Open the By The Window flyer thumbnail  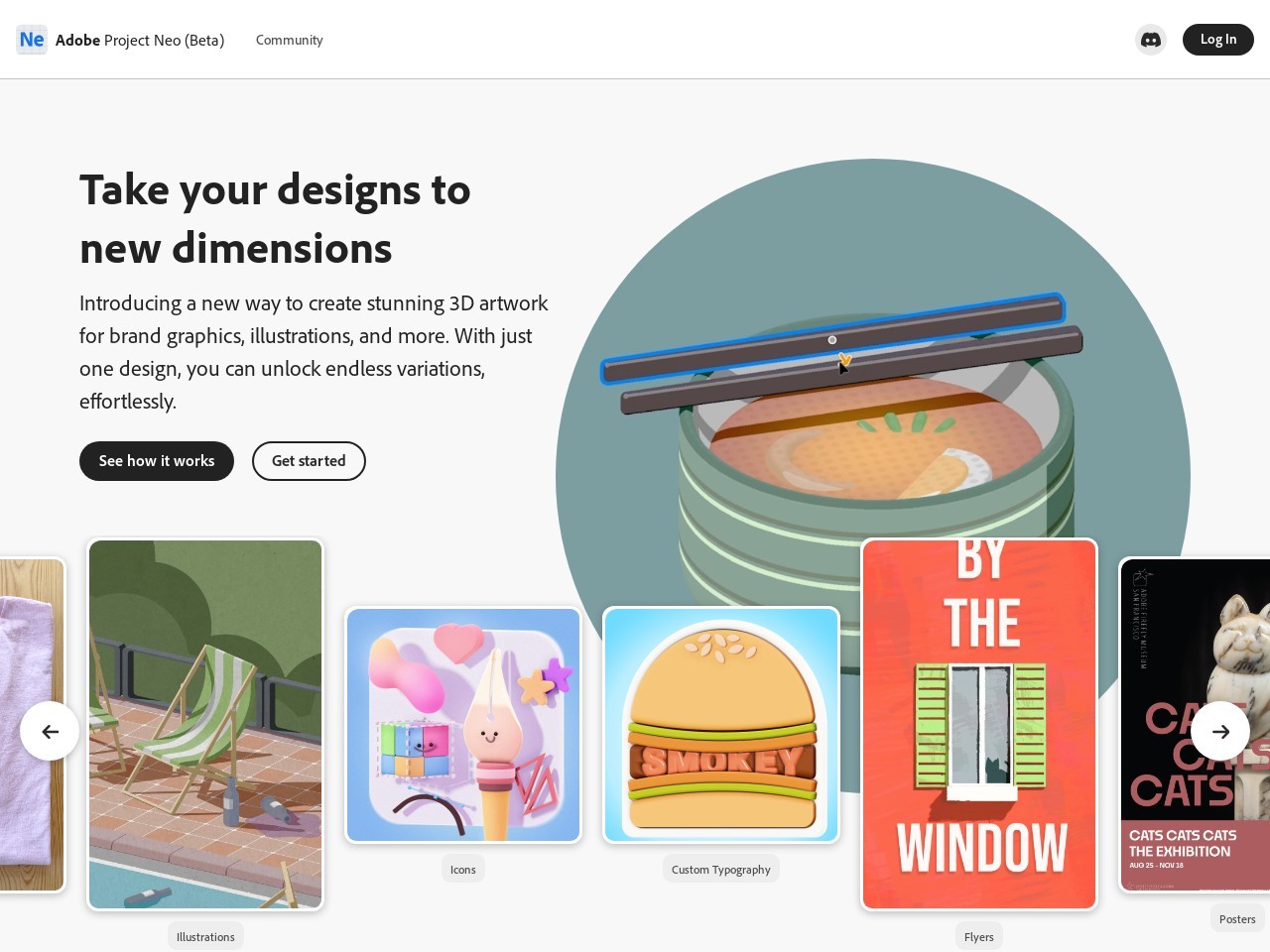tap(979, 724)
